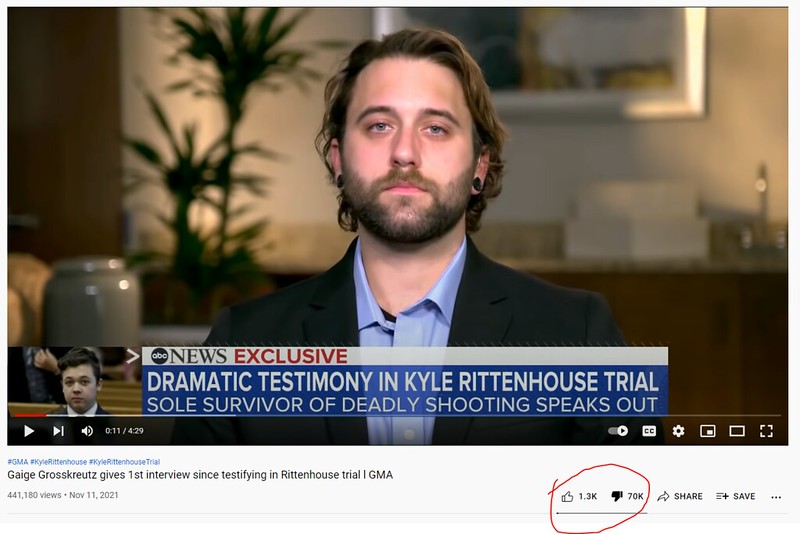Switch to theater mode
Viewport: 800px width, 534px height.
pos(737,431)
